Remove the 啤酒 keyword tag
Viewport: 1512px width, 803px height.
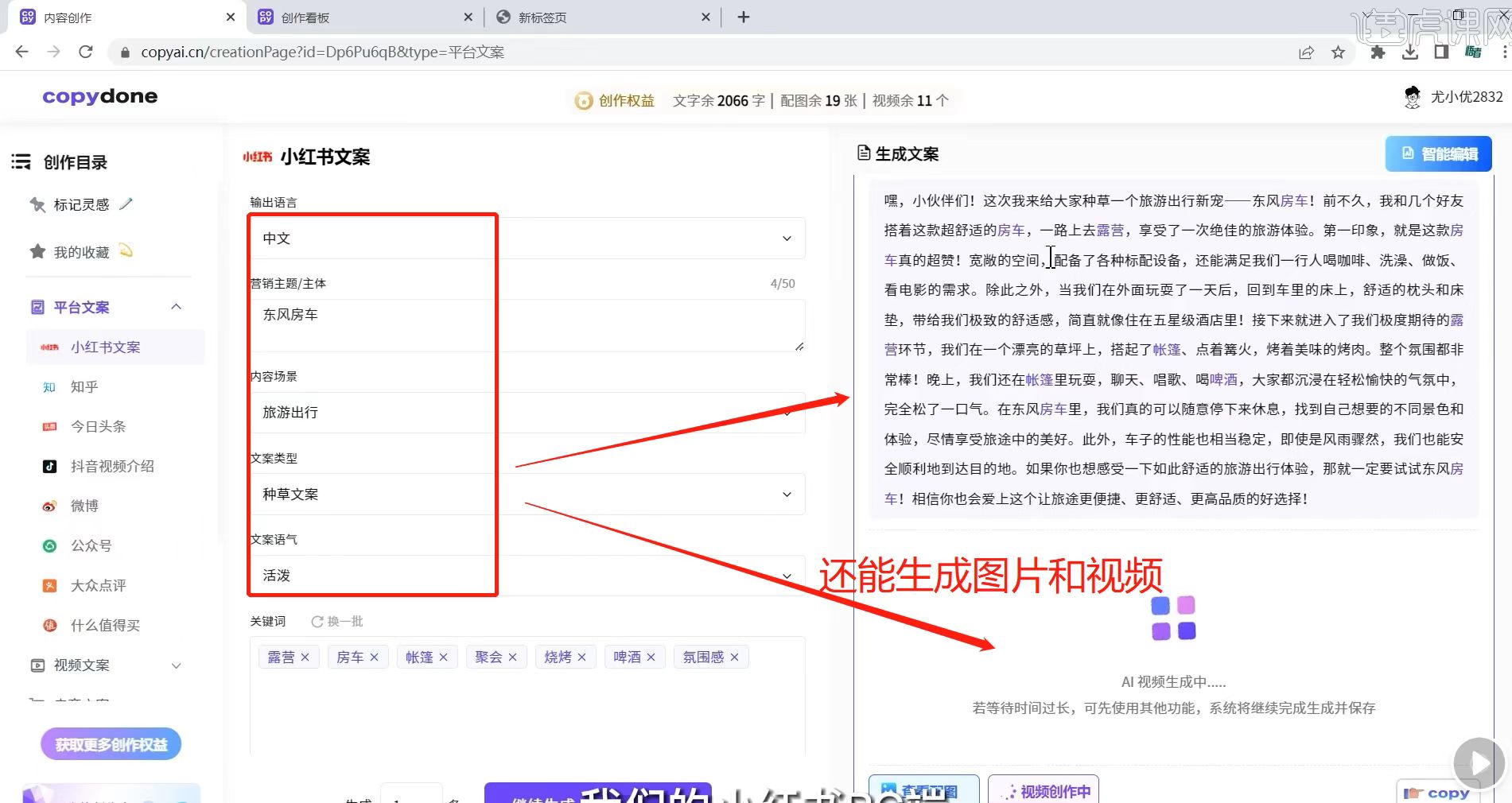tap(651, 658)
